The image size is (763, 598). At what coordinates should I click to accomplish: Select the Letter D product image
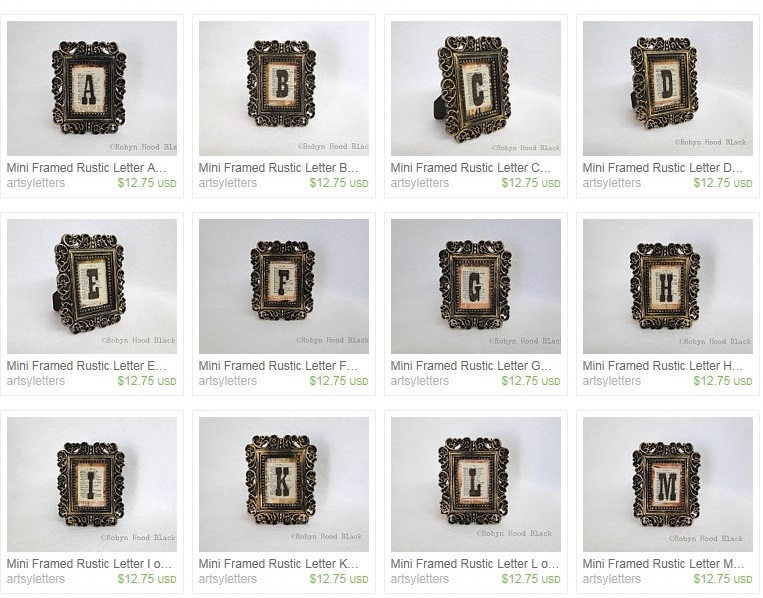668,88
